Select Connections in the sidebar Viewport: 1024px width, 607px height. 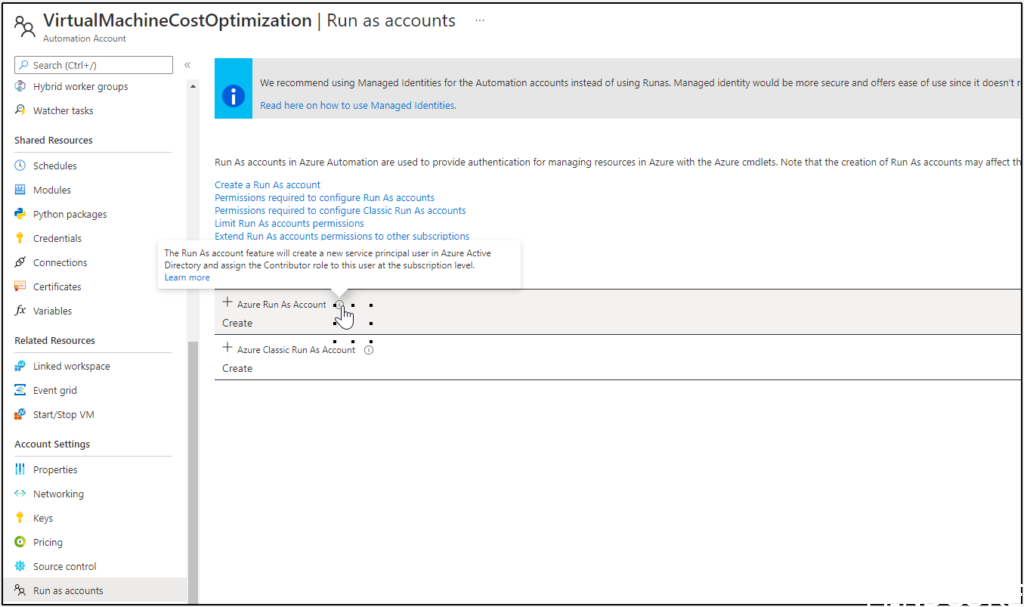click(x=60, y=263)
